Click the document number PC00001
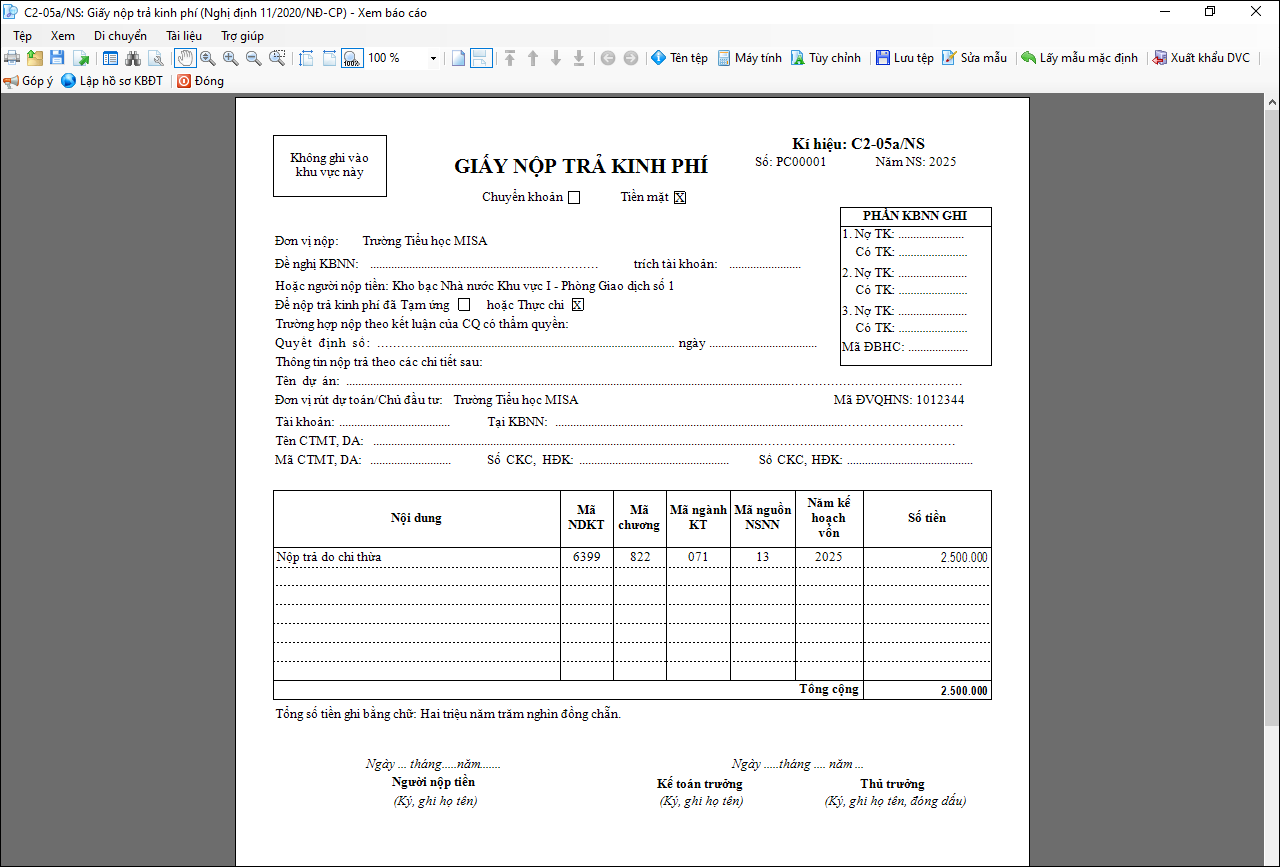Image resolution: width=1280 pixels, height=867 pixels. coord(802,162)
